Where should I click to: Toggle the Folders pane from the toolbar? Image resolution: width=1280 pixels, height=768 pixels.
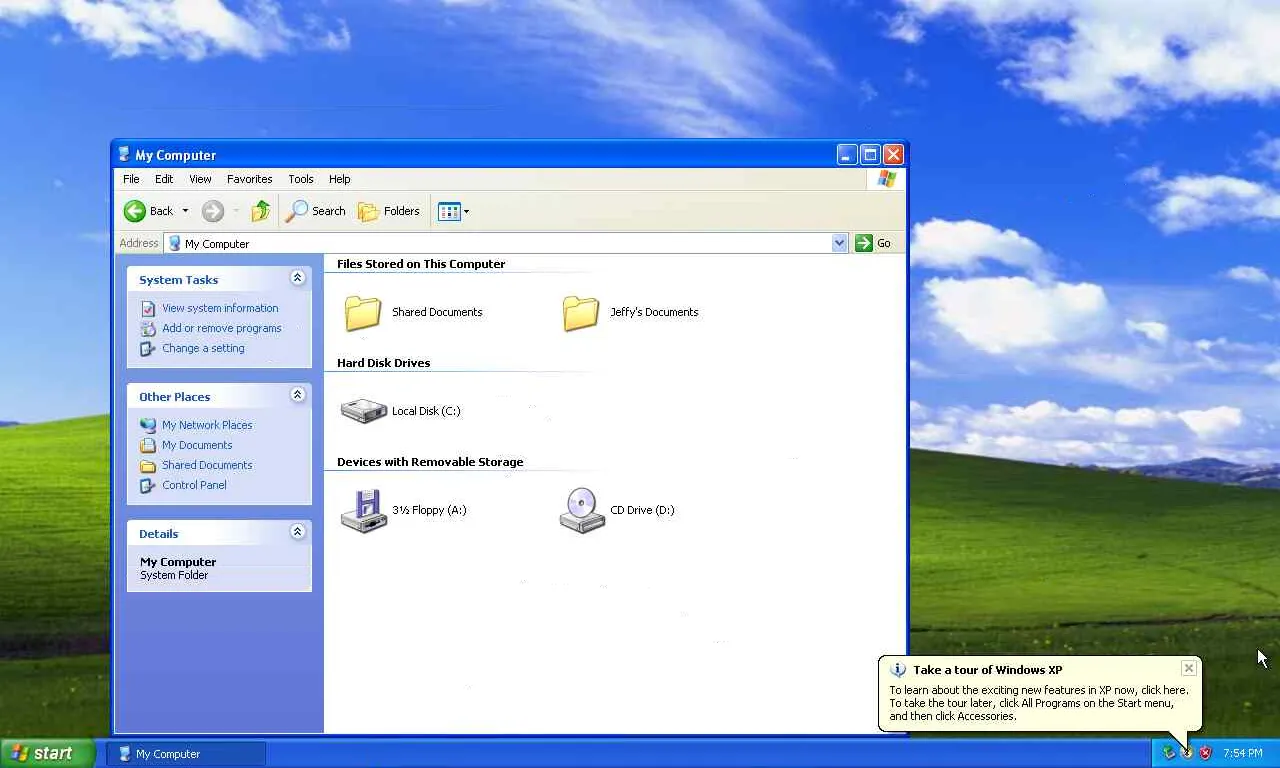[389, 211]
